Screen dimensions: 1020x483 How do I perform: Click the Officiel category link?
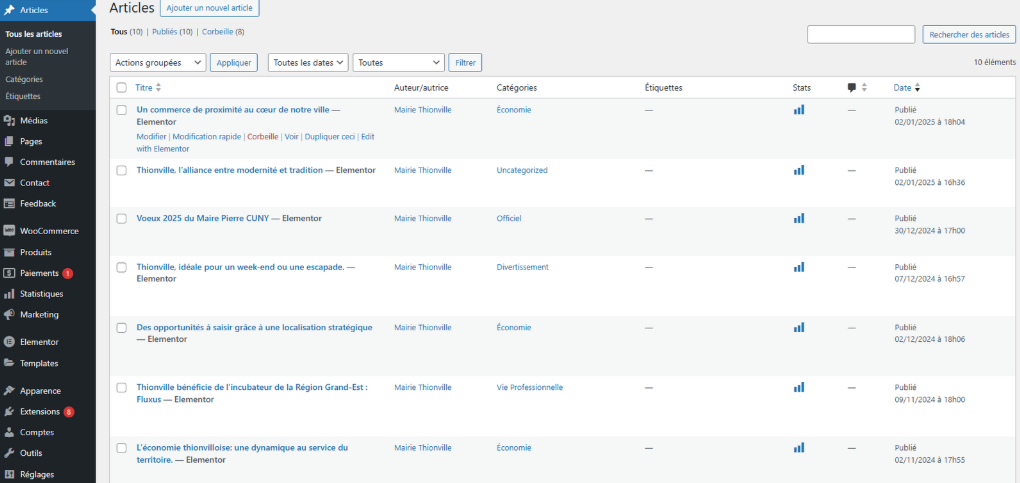(509, 219)
